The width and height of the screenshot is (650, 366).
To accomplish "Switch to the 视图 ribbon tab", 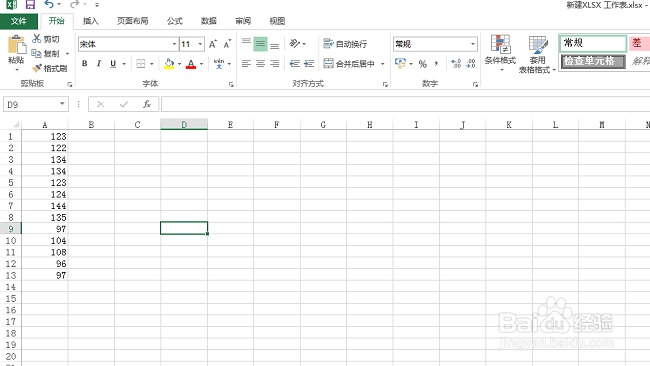I will (x=277, y=21).
